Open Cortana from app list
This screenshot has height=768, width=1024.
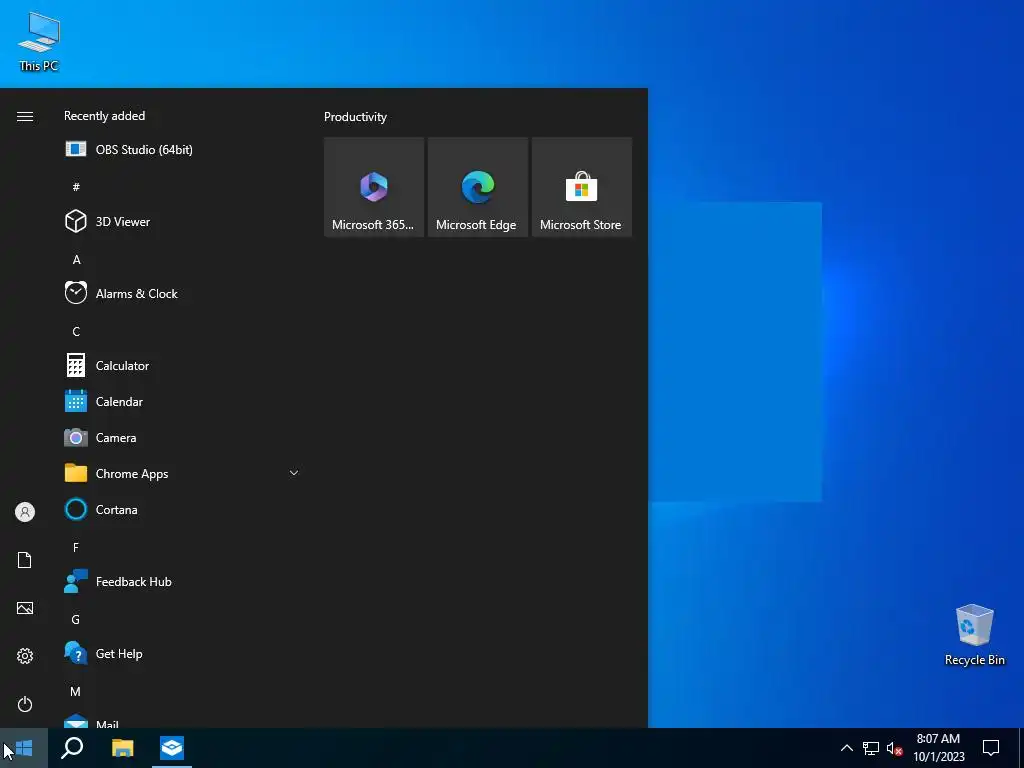[183, 509]
